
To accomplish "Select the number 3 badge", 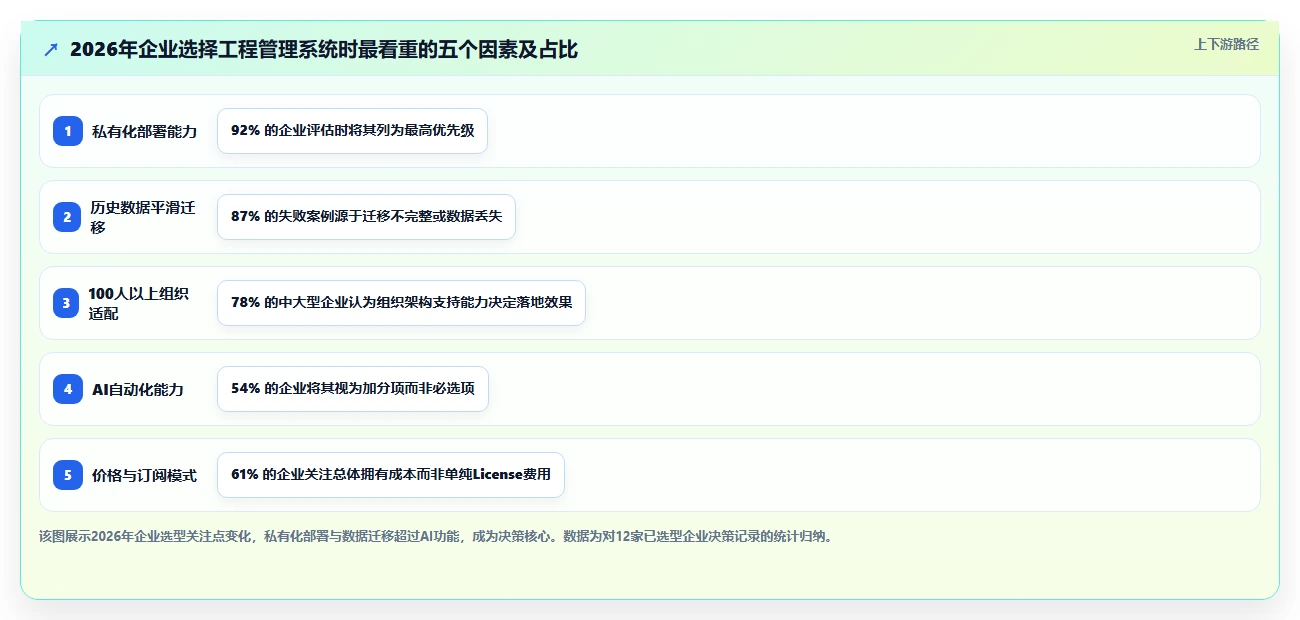I will [x=68, y=303].
